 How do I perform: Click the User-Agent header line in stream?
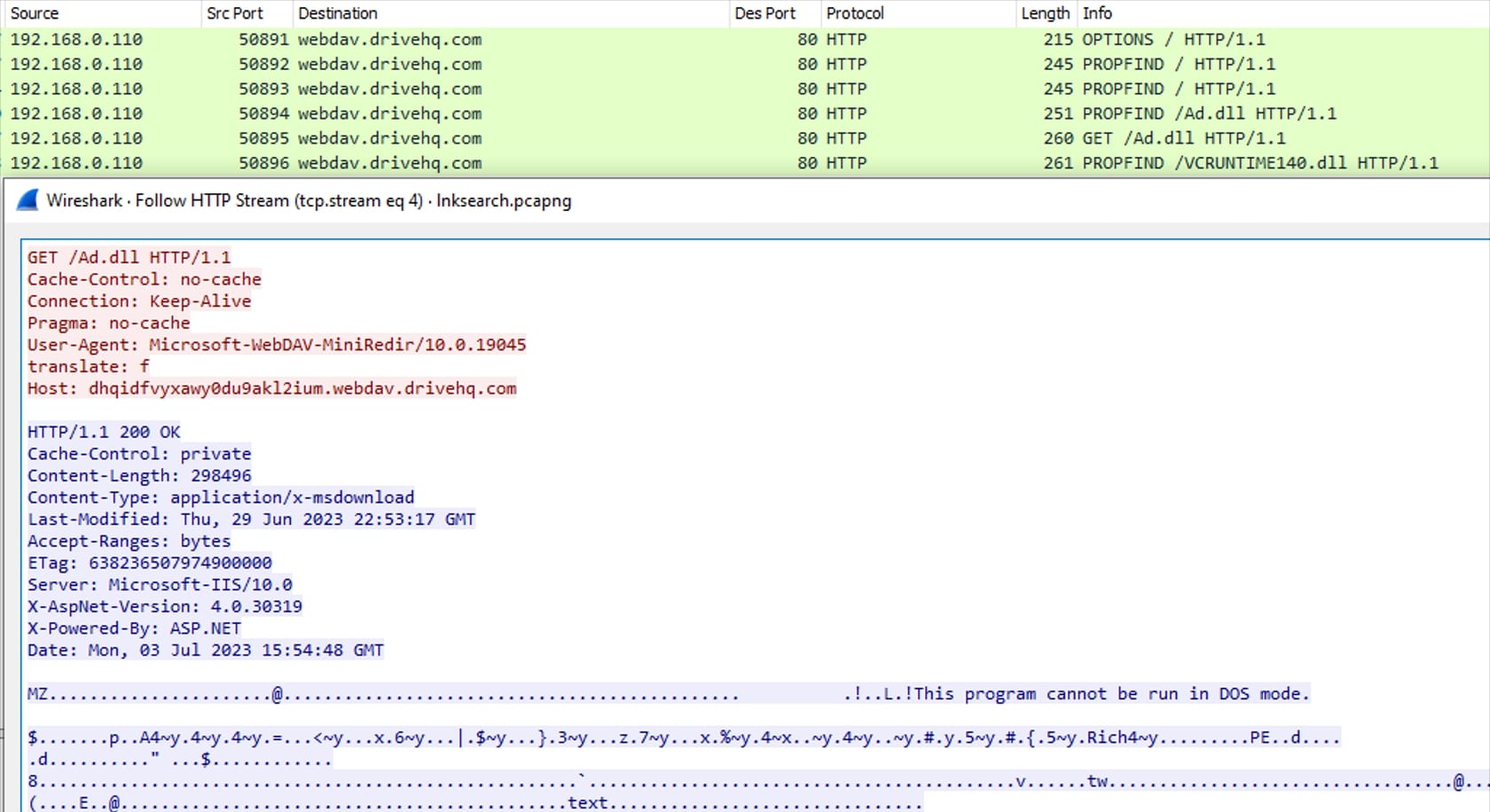point(276,344)
